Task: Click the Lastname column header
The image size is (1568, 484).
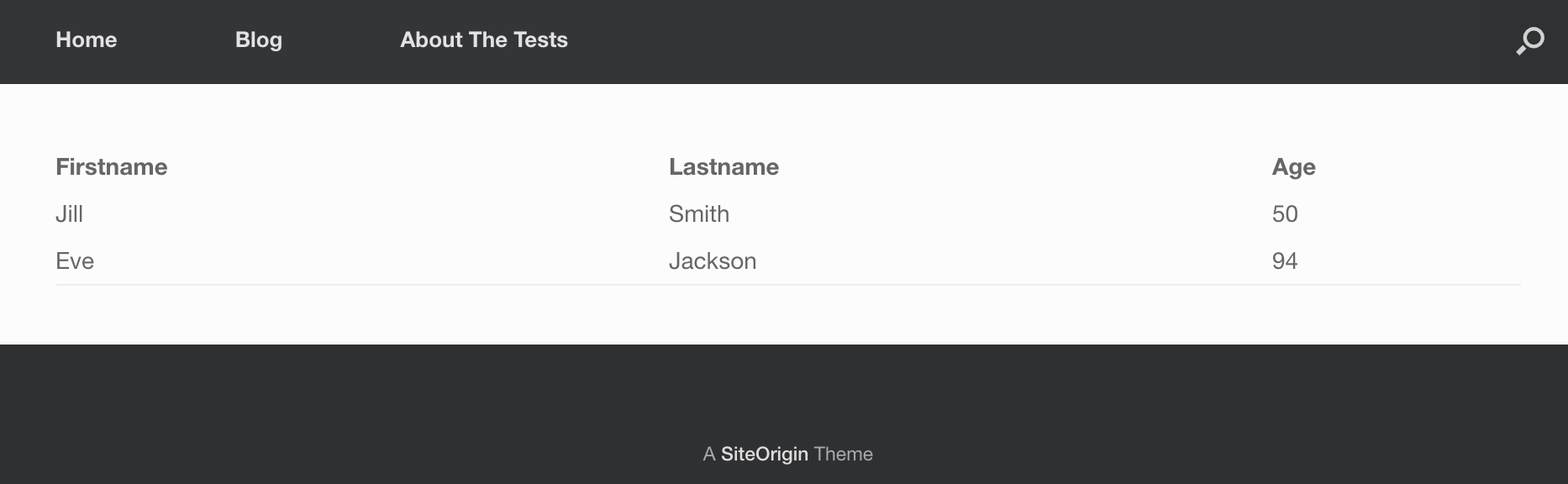Action: (724, 167)
